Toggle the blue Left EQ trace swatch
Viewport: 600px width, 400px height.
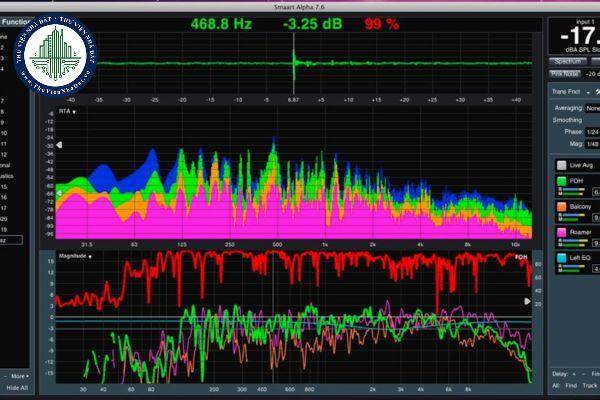click(560, 258)
